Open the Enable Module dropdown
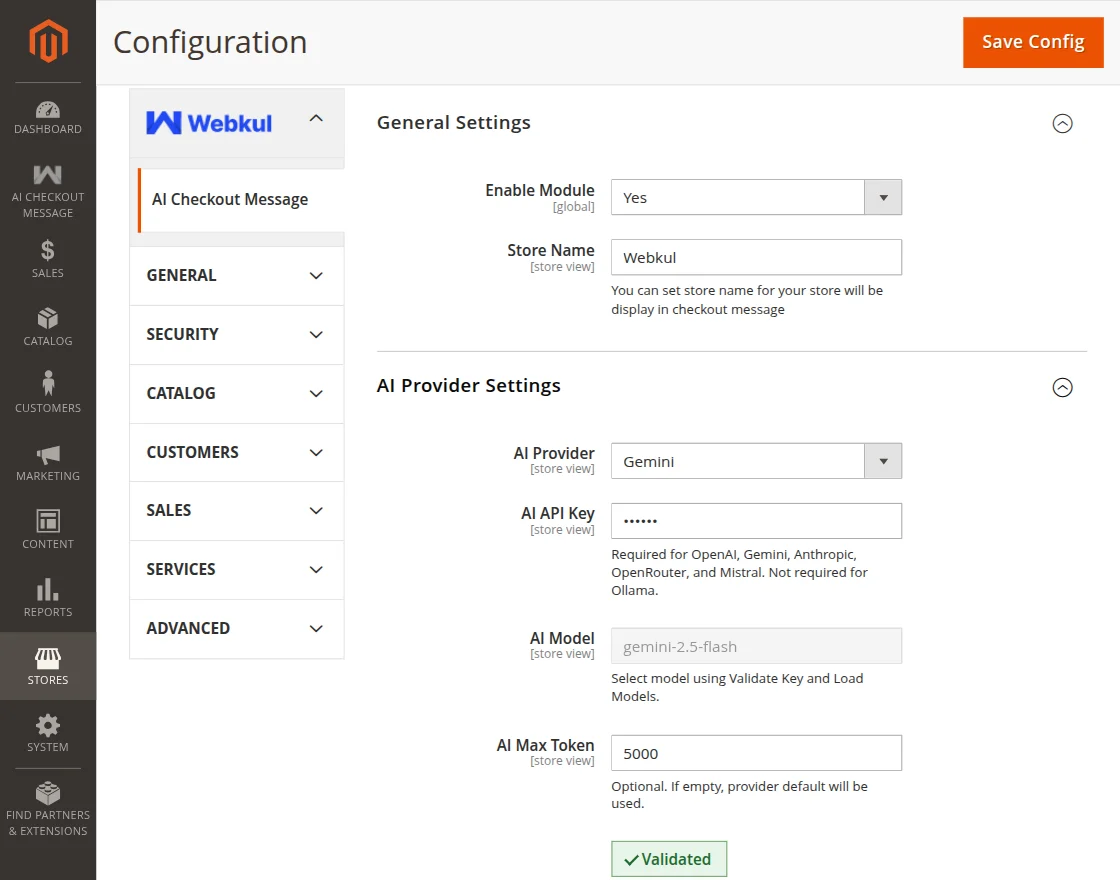This screenshot has width=1120, height=880. coord(756,197)
